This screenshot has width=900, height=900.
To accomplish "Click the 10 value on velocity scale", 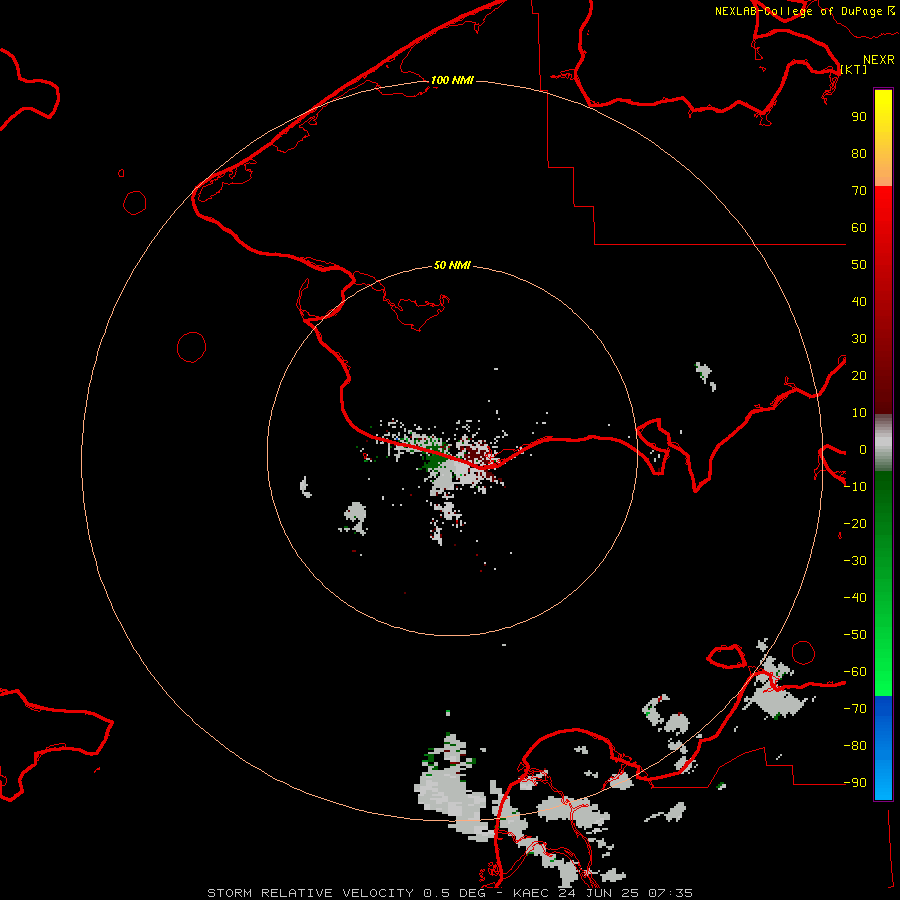I will [x=859, y=413].
